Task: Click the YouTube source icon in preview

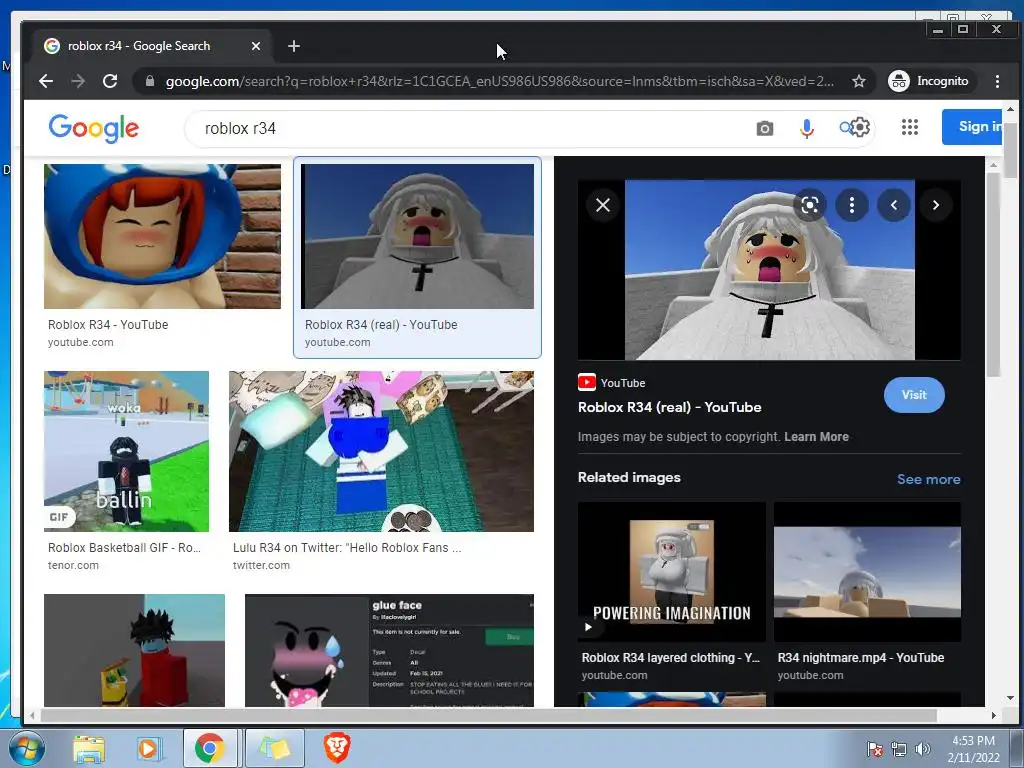Action: [586, 383]
